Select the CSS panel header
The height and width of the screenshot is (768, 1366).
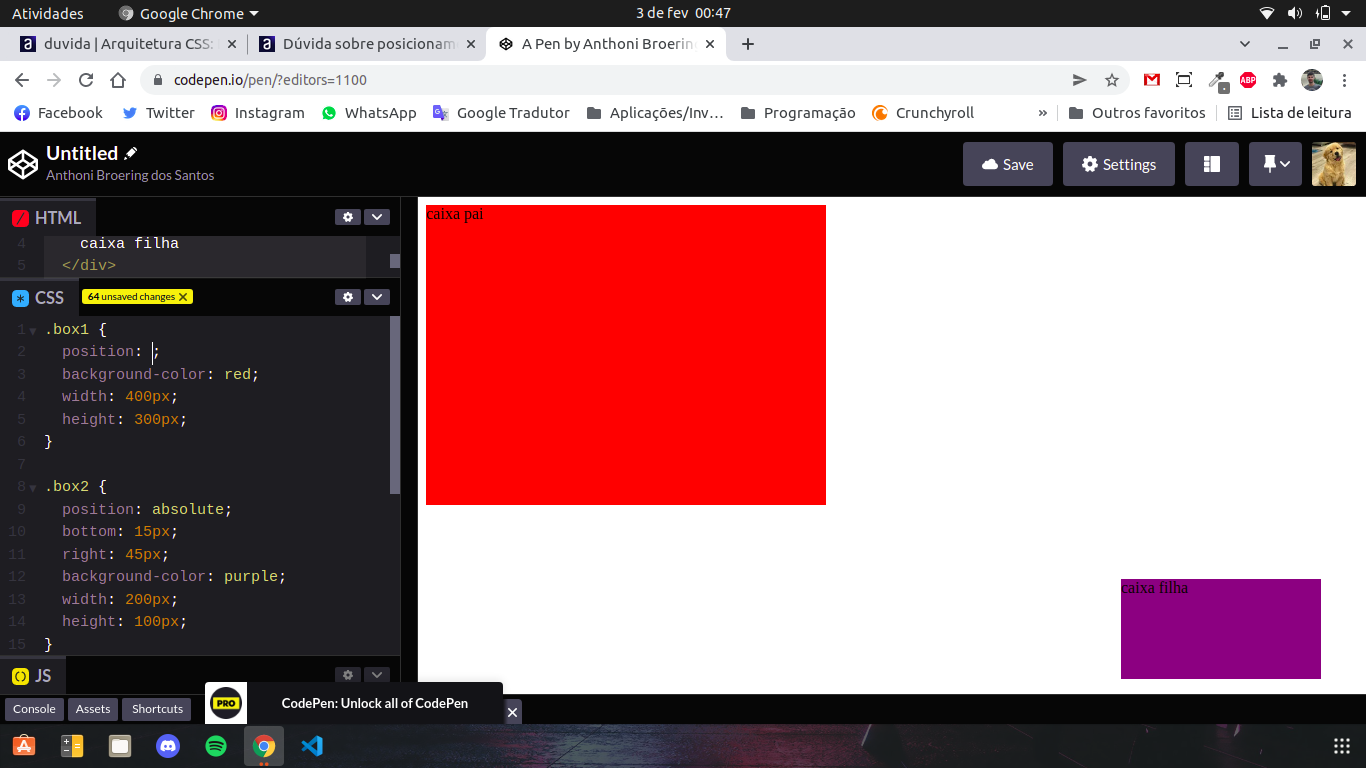(38, 297)
